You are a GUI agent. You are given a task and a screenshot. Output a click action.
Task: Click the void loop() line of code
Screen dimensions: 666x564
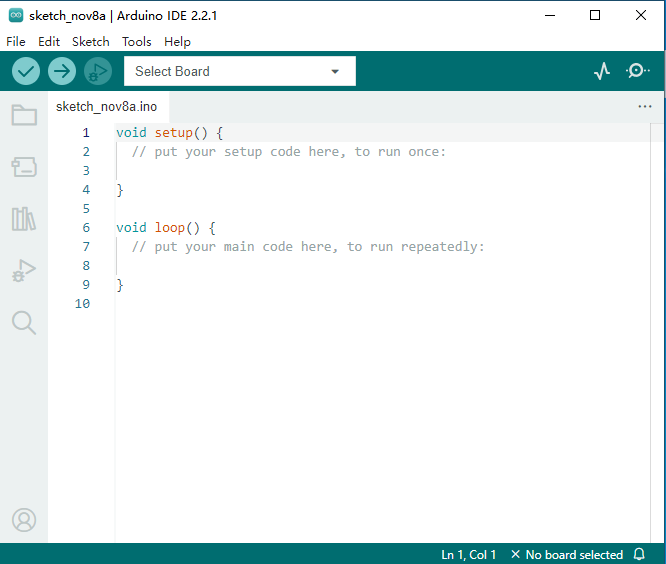click(166, 228)
